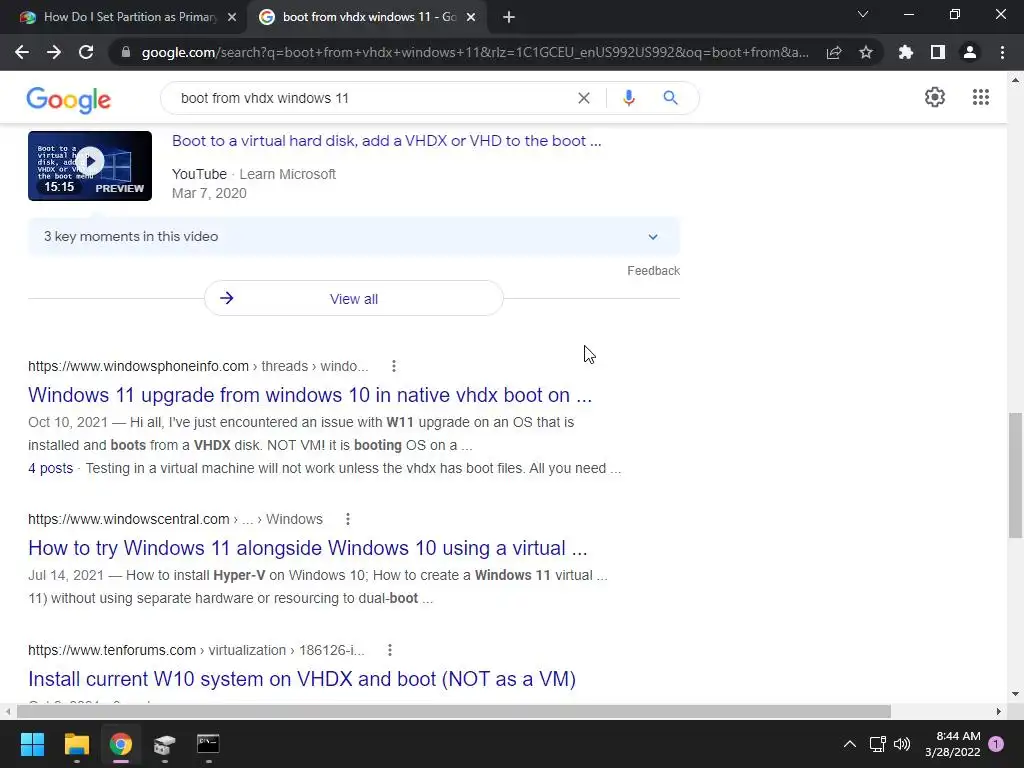1024x768 pixels.
Task: Click the scrollbar down arrow
Action: (1015, 694)
